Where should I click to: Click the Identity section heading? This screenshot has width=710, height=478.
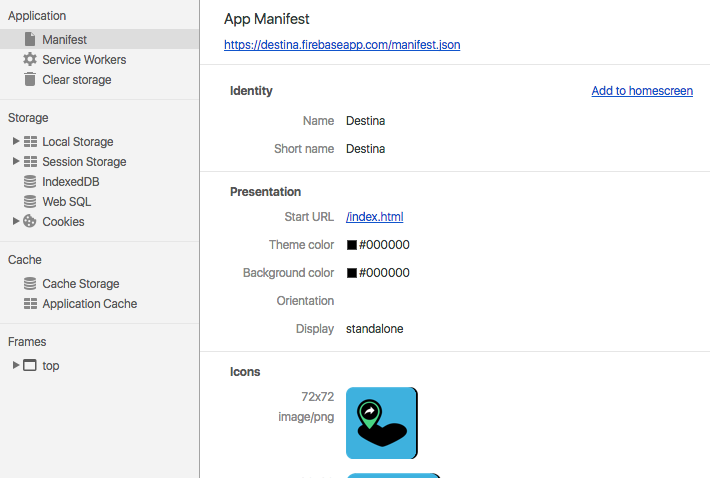(x=251, y=91)
